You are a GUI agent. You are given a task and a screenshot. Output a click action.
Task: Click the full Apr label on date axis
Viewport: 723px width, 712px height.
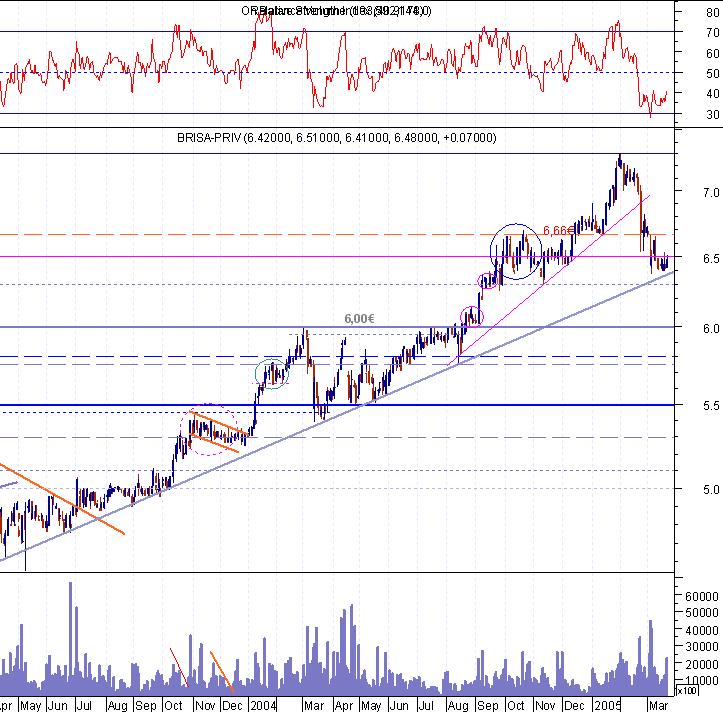[x=344, y=706]
